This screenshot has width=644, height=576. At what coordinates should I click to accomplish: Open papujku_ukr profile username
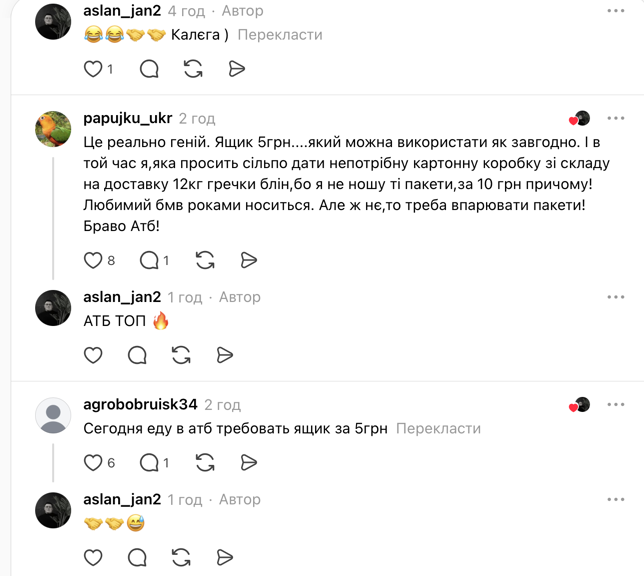pyautogui.click(x=128, y=118)
